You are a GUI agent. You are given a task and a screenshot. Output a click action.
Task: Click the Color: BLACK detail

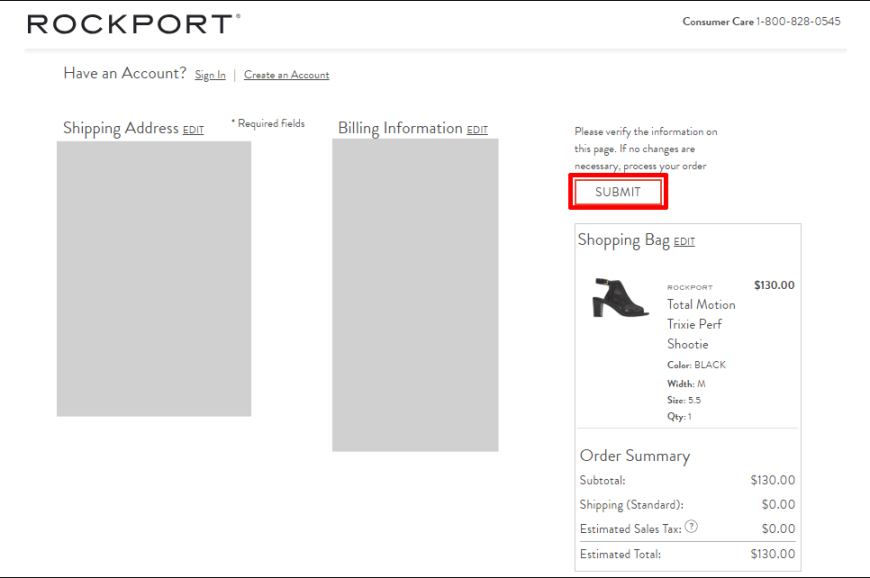pos(696,365)
